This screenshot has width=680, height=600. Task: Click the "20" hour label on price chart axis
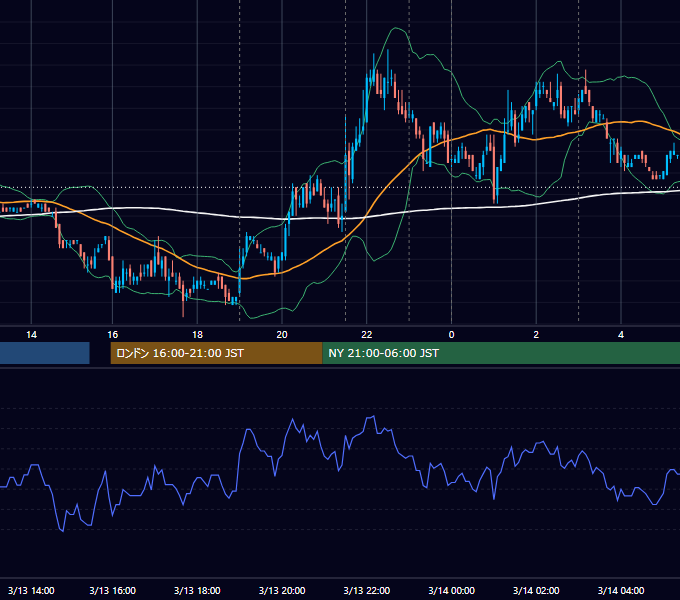tap(282, 335)
